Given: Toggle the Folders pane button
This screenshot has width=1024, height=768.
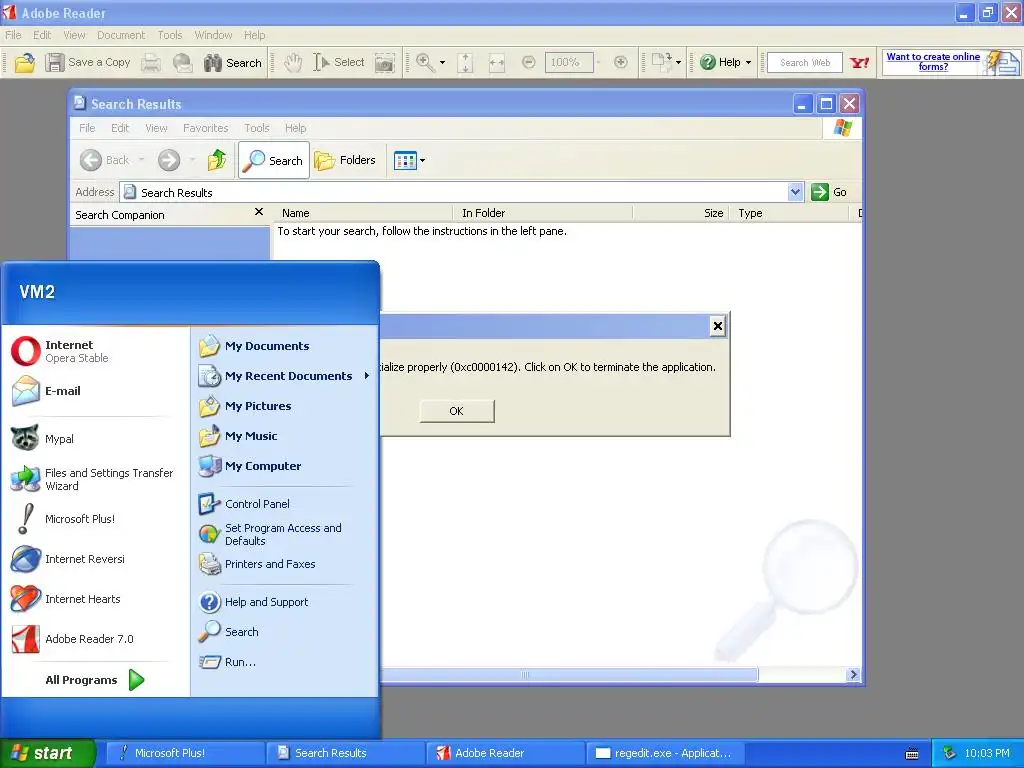Looking at the screenshot, I should tap(345, 160).
